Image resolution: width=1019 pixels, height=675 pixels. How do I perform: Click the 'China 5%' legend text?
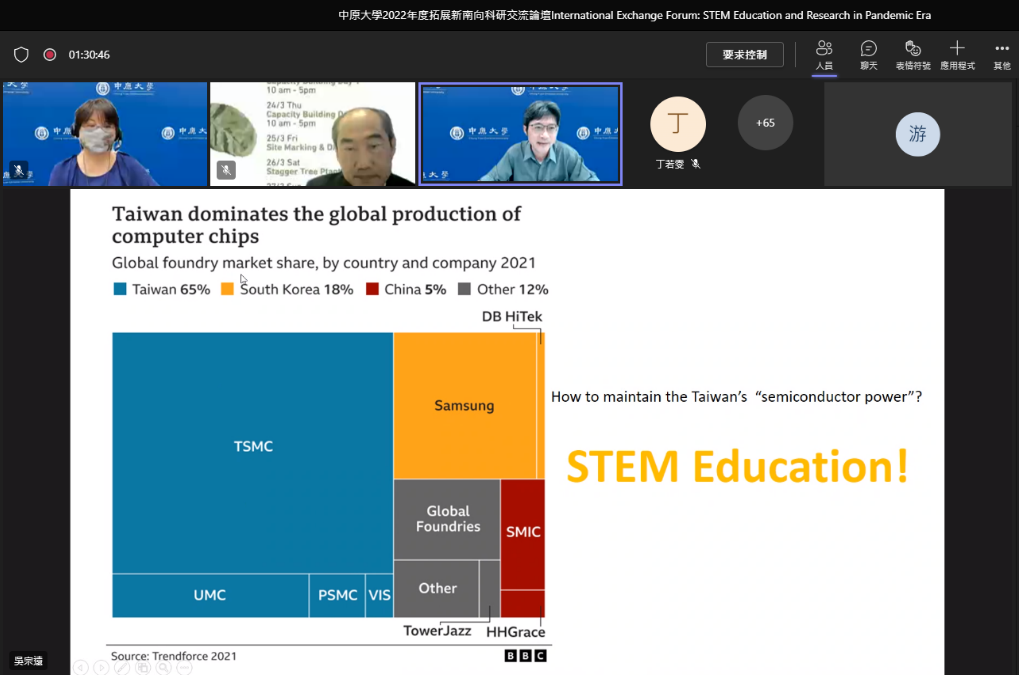(x=415, y=289)
